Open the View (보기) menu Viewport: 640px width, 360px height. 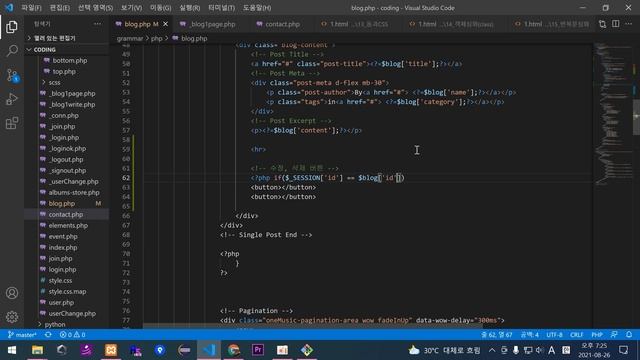131,8
